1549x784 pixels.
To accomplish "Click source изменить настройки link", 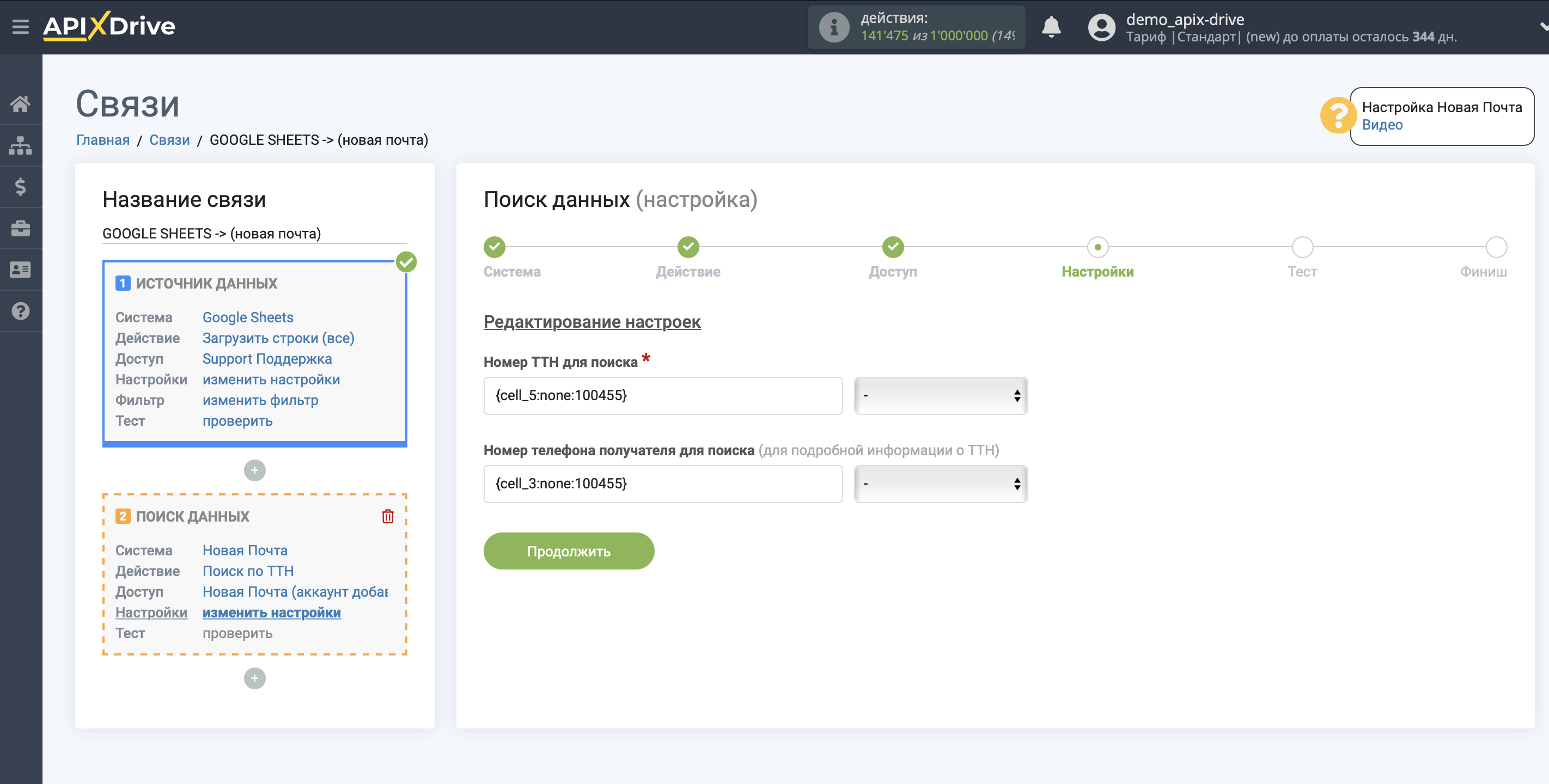I will point(271,379).
